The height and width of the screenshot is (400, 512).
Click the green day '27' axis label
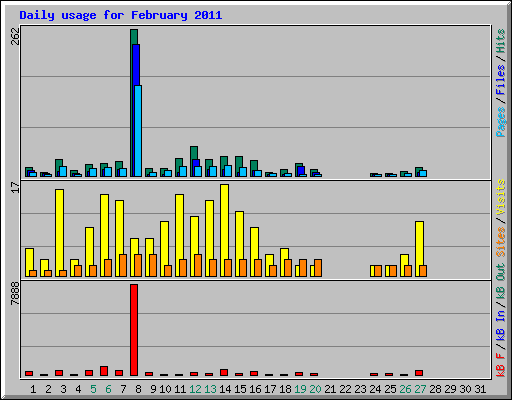[x=420, y=389]
